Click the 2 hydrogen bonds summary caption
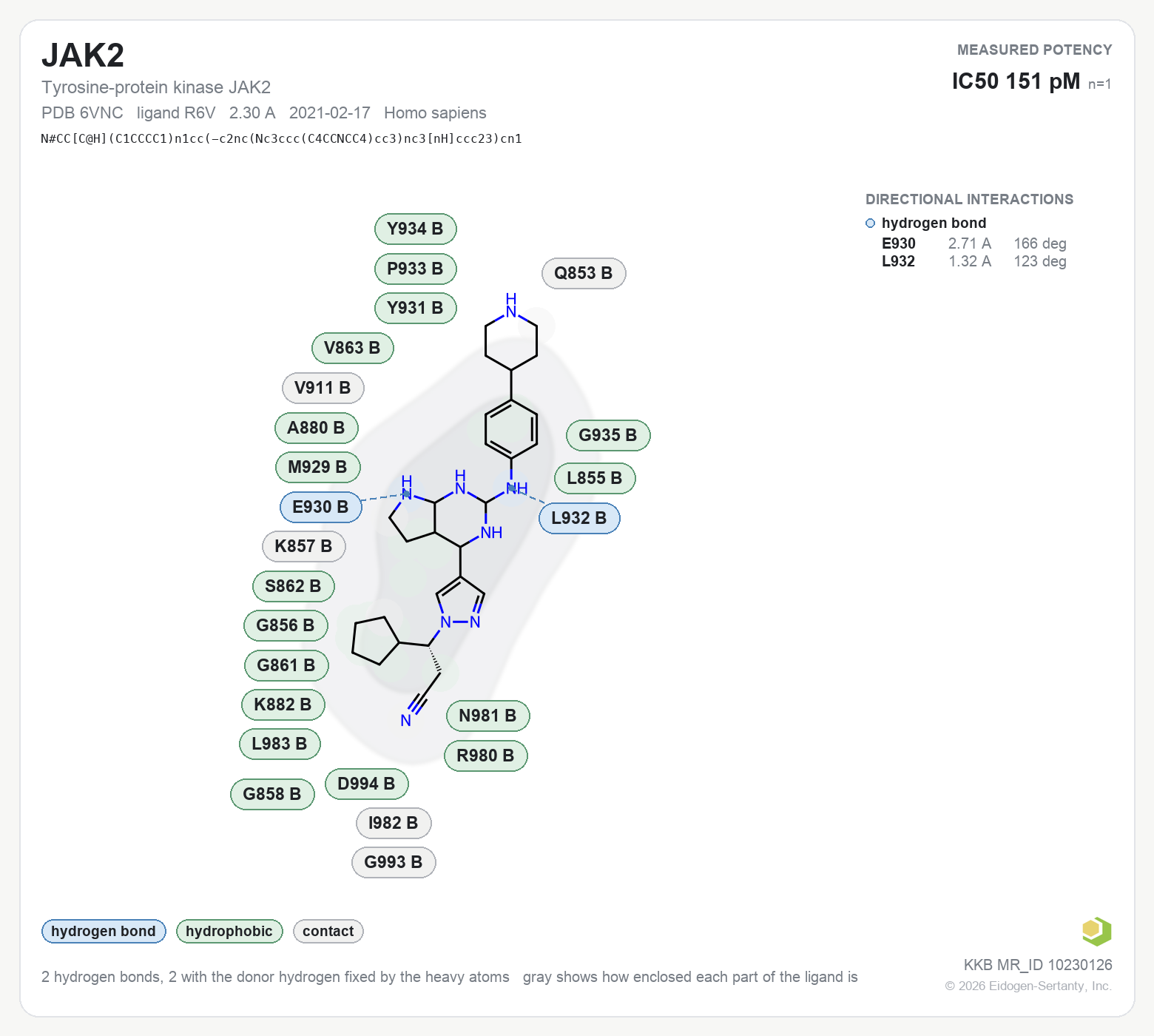This screenshot has height=1036, width=1154. (x=275, y=977)
